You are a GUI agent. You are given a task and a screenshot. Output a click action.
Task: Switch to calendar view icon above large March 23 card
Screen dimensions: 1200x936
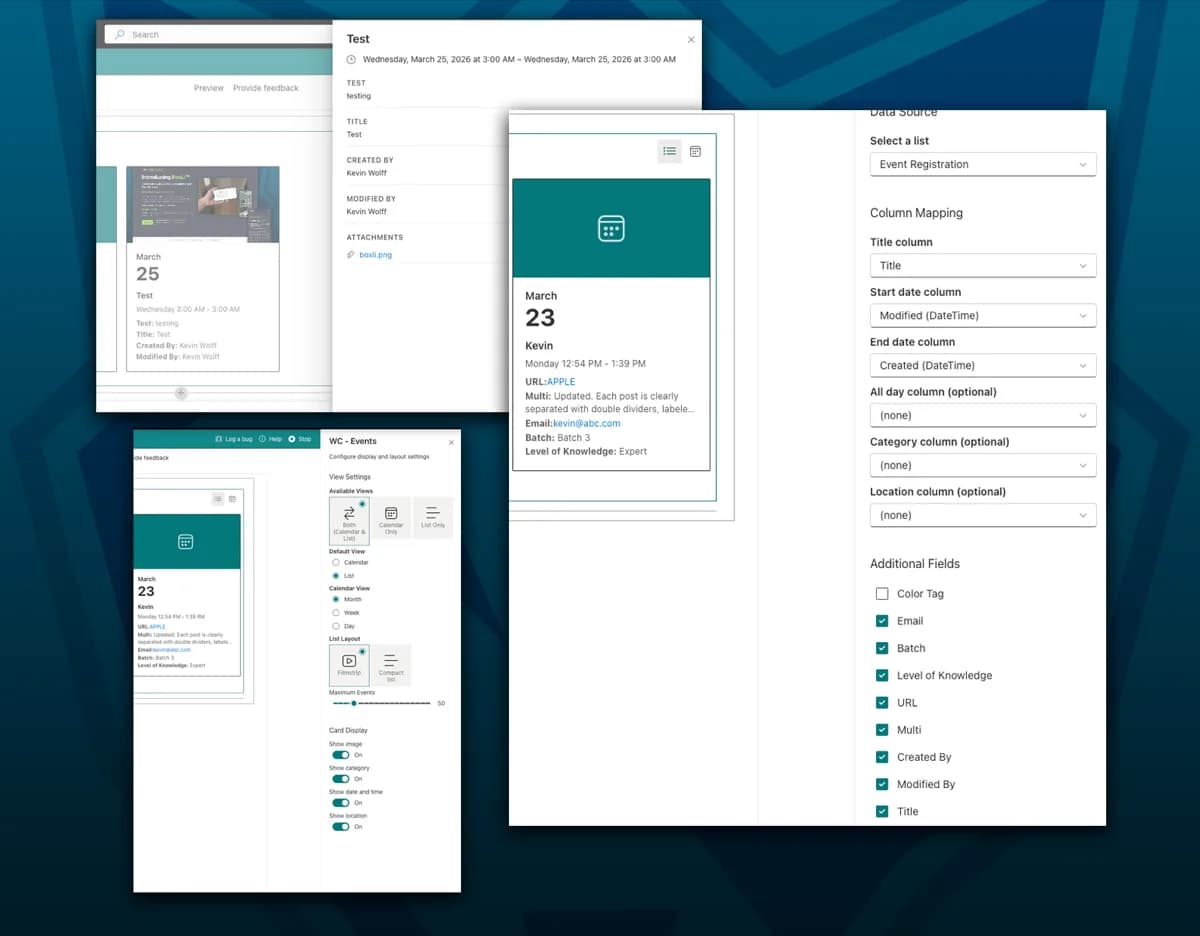point(696,151)
